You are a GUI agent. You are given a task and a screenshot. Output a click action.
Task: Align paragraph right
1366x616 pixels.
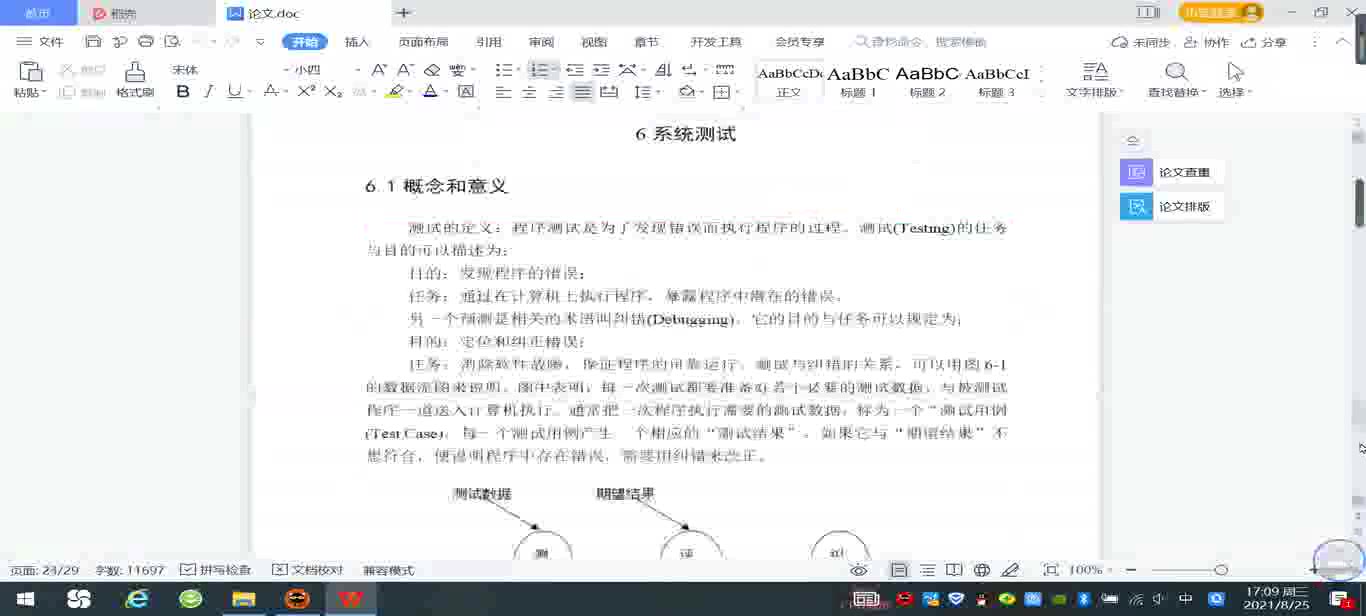pos(556,92)
